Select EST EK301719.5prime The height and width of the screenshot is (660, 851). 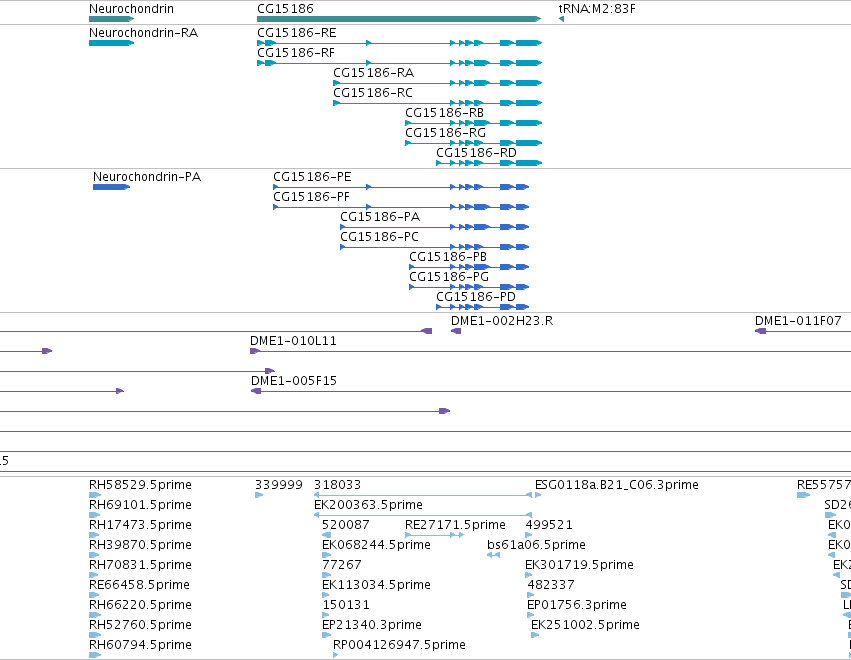point(579,565)
